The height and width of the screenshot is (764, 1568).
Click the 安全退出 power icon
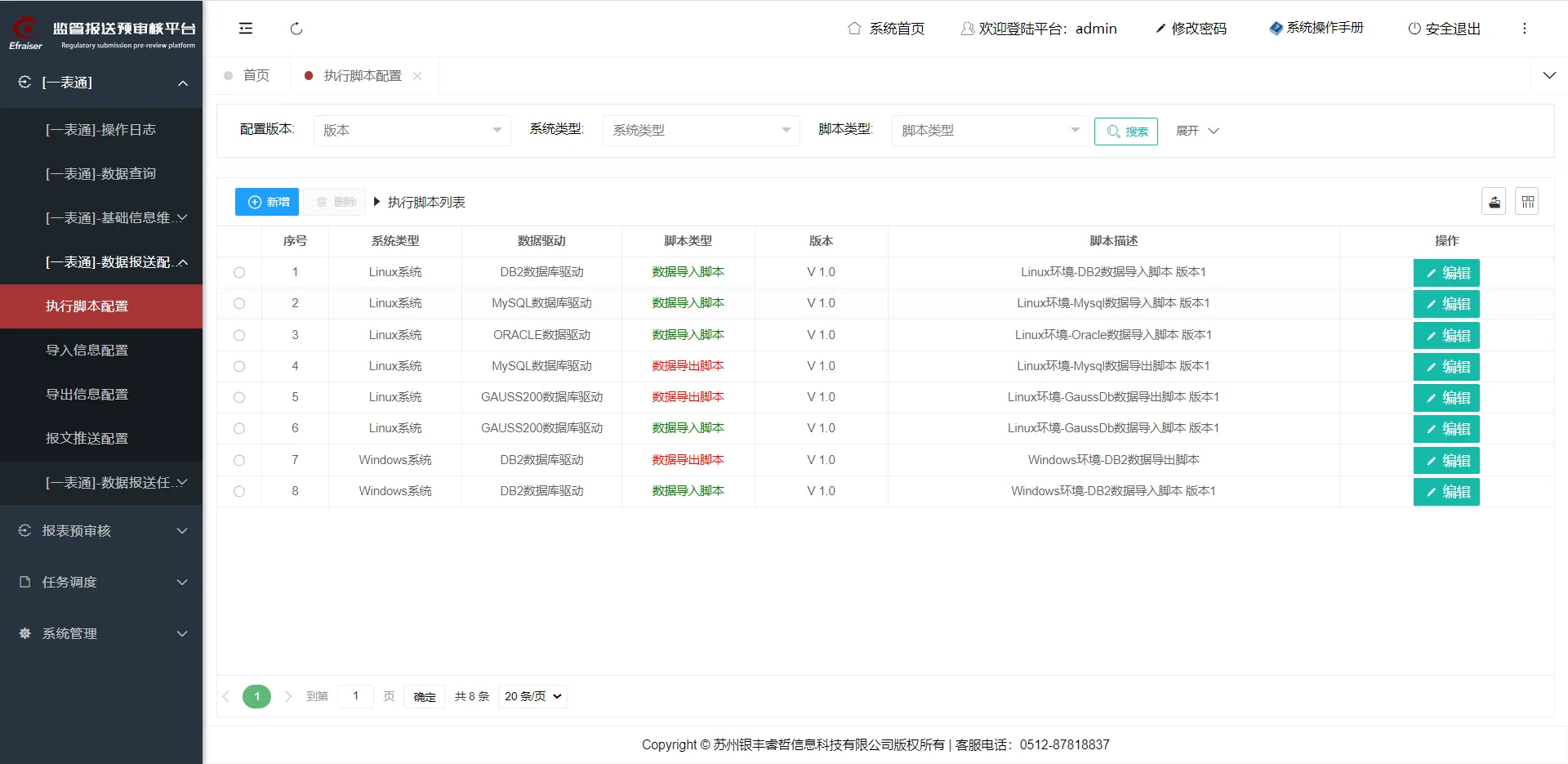1414,29
